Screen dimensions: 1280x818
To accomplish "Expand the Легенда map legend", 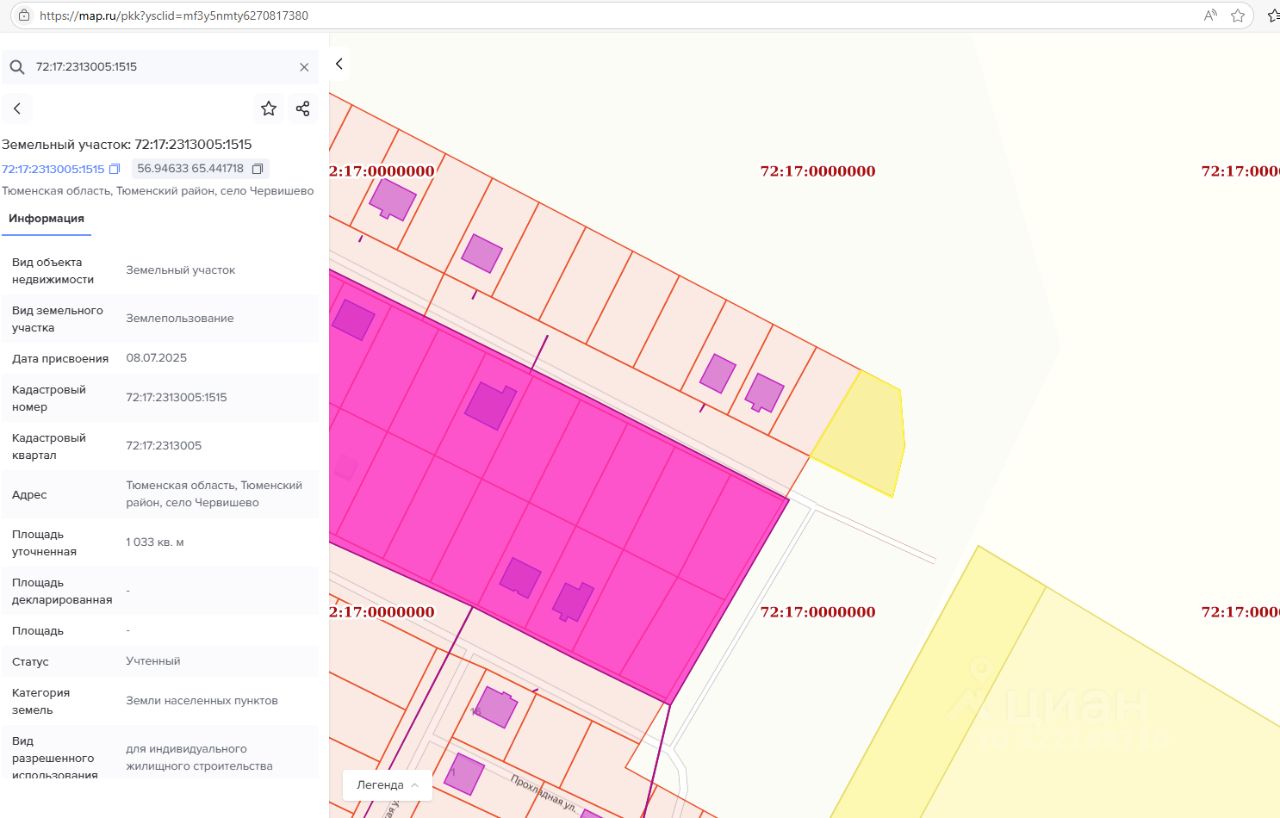I will pyautogui.click(x=387, y=785).
